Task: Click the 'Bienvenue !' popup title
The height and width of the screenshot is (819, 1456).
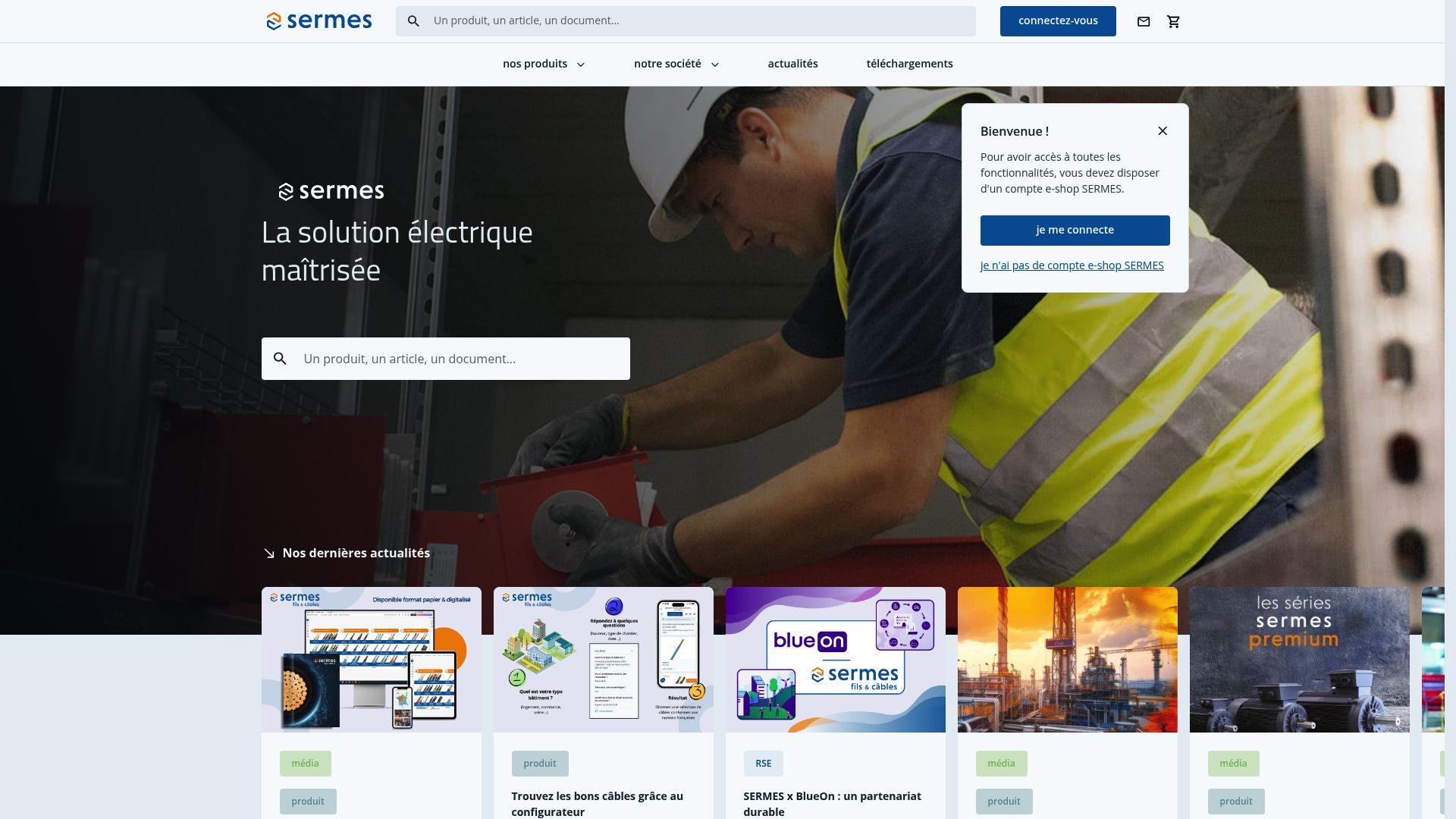Action: pos(1015,131)
